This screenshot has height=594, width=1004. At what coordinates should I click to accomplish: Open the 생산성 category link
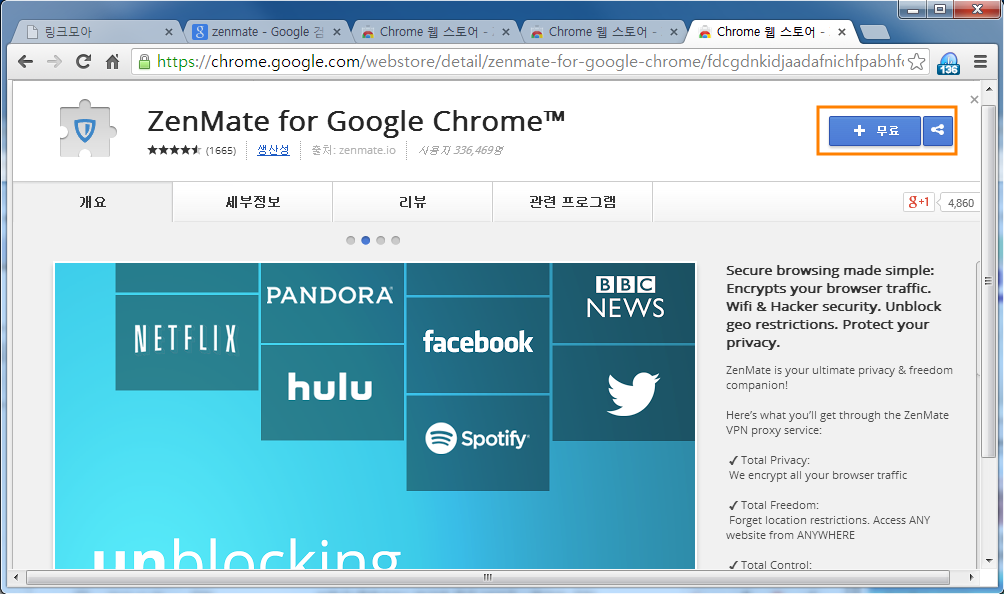[x=273, y=150]
